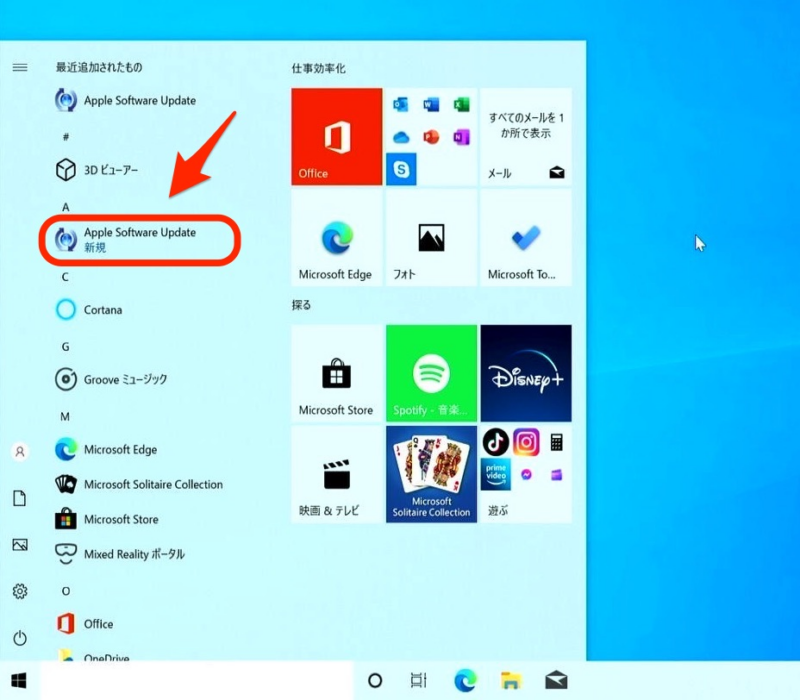Viewport: 800px width, 700px height.
Task: Launch OneNote from the Office apps tile
Action: [x=461, y=137]
